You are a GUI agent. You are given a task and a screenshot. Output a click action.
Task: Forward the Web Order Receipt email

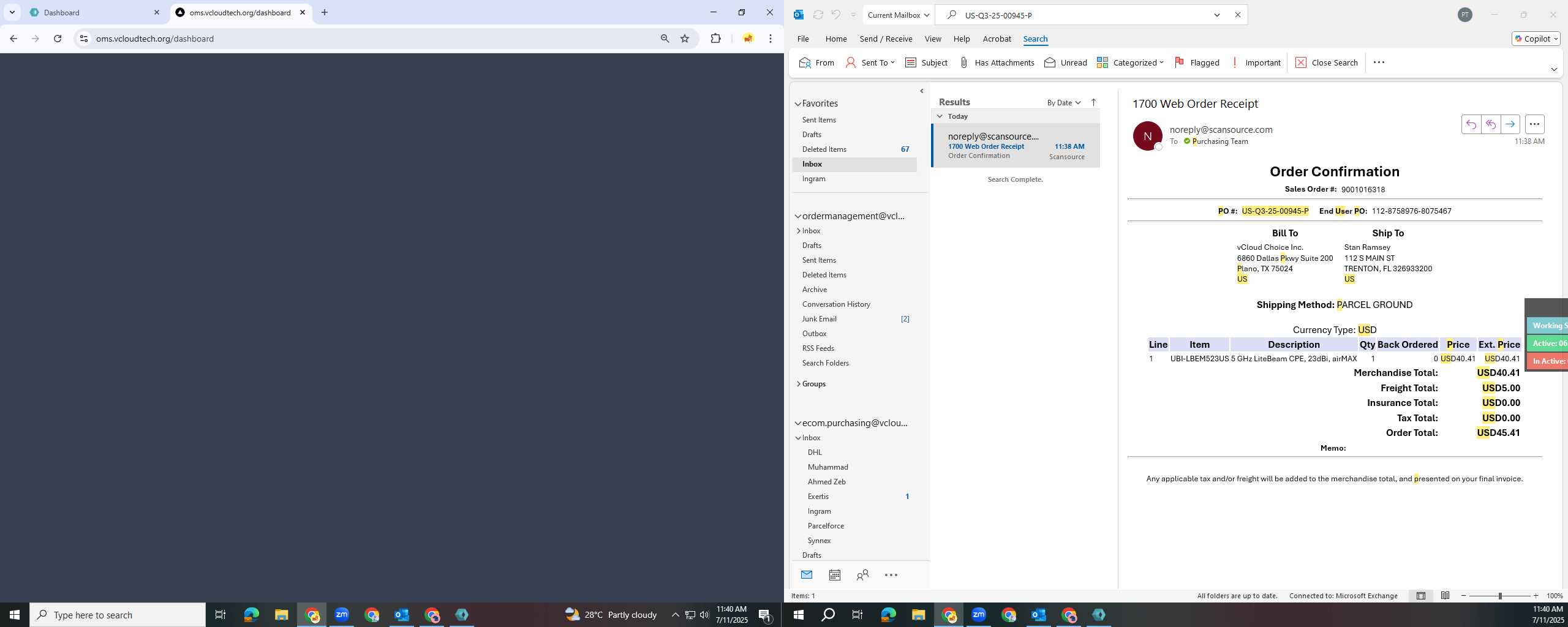1510,124
